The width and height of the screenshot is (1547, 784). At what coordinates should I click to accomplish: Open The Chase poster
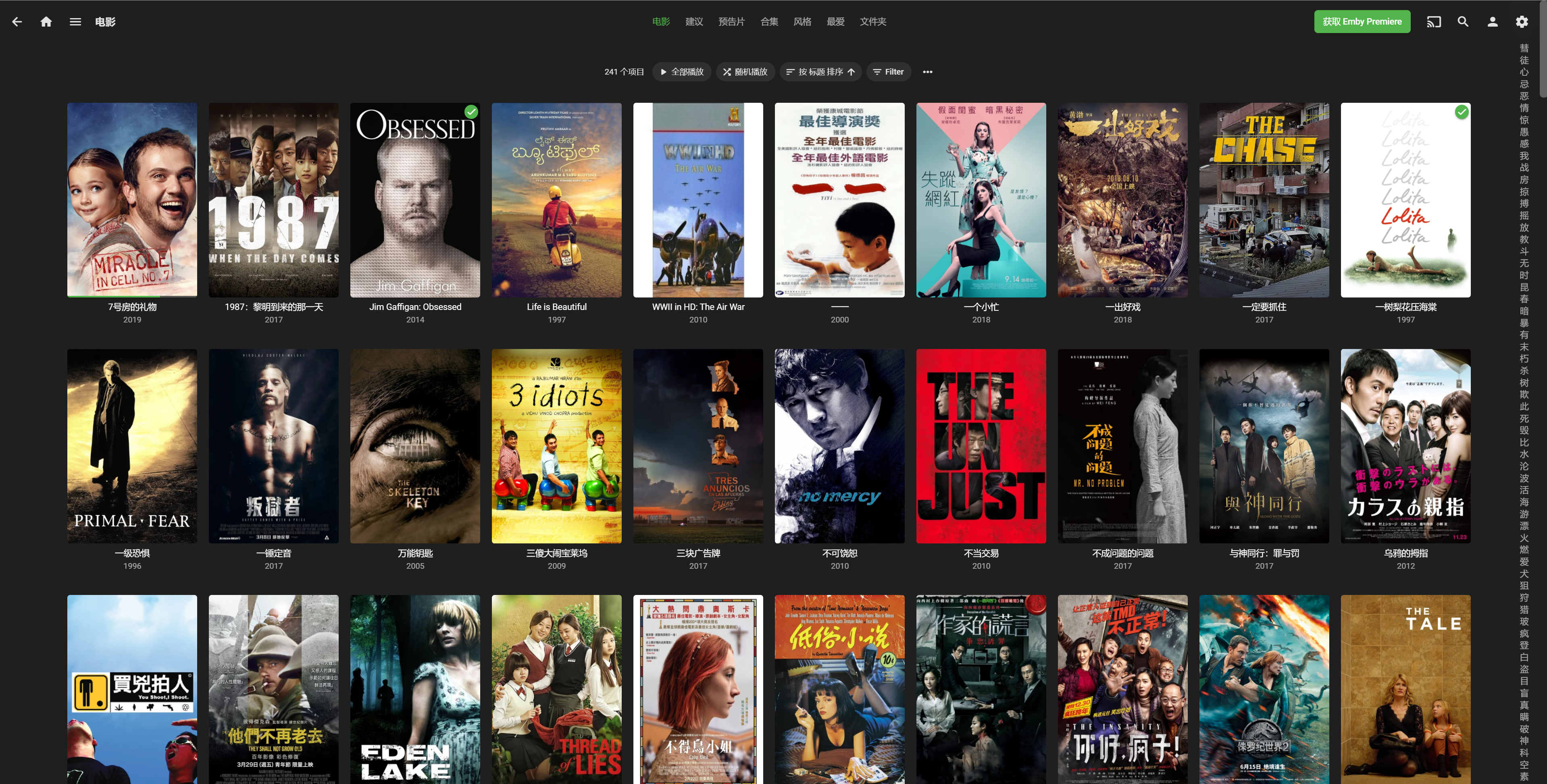(1264, 200)
